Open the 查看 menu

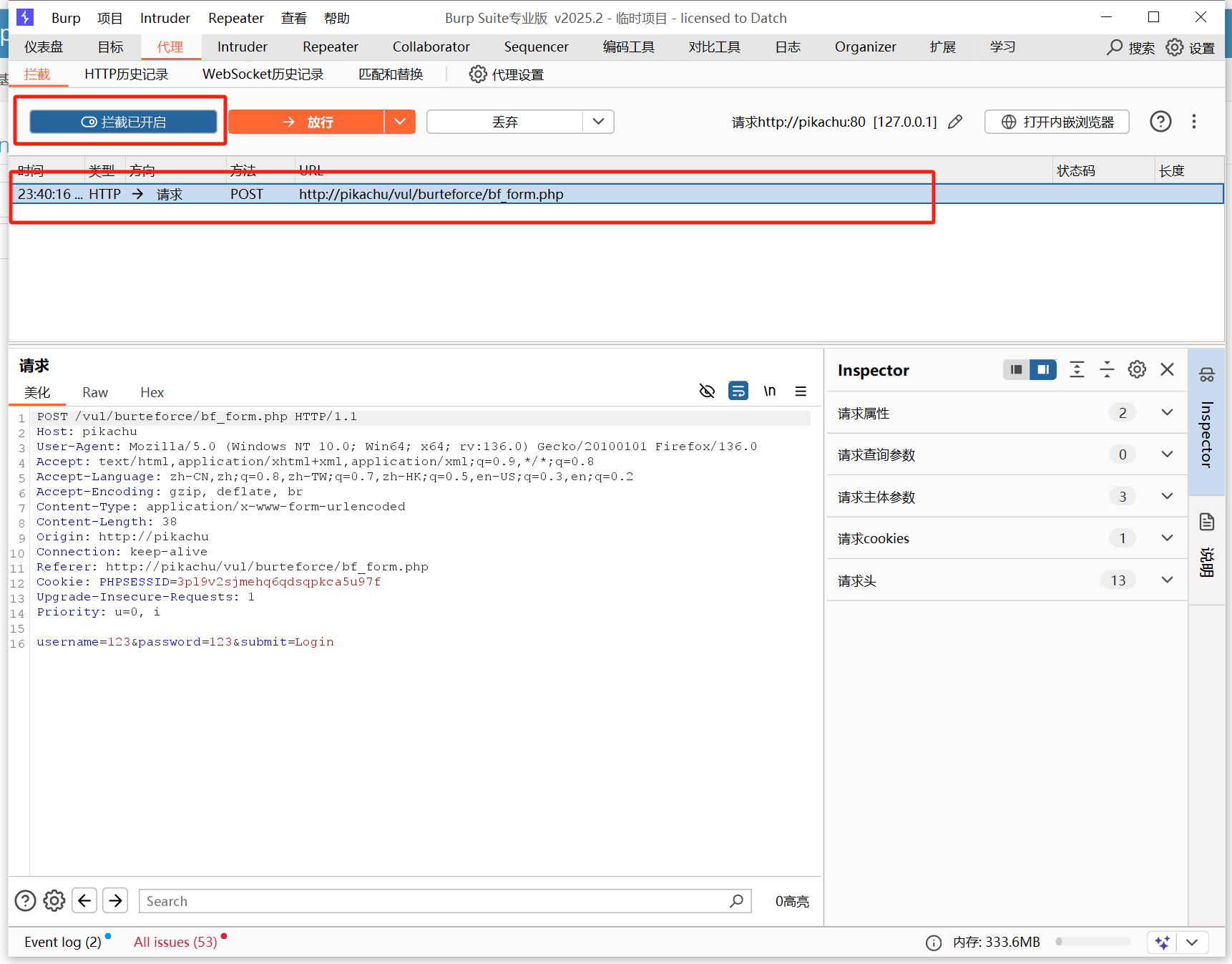click(294, 18)
